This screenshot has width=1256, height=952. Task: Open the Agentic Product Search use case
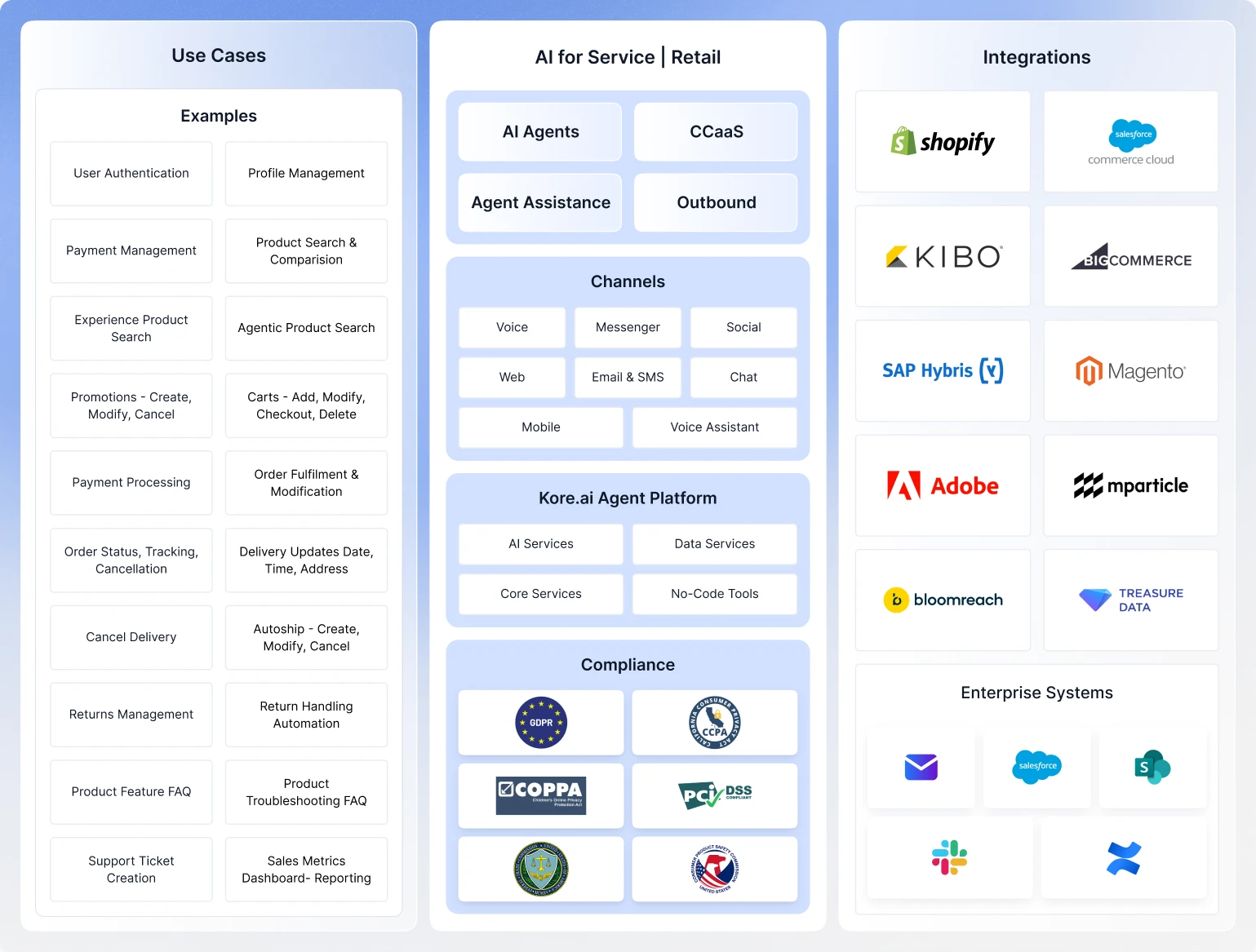click(306, 328)
